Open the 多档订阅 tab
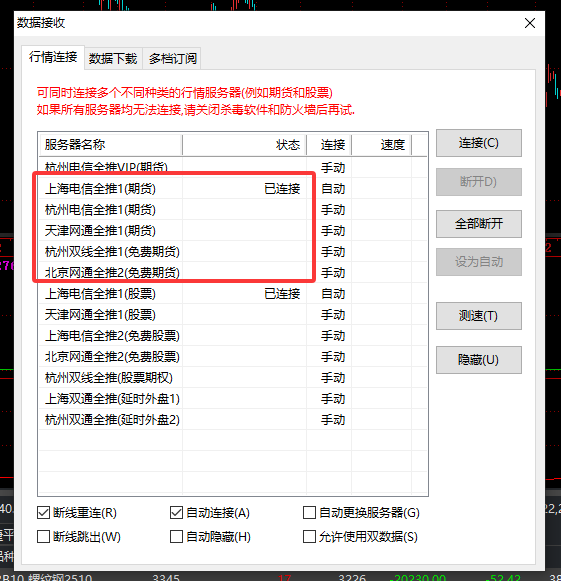The width and height of the screenshot is (561, 581). (x=173, y=59)
